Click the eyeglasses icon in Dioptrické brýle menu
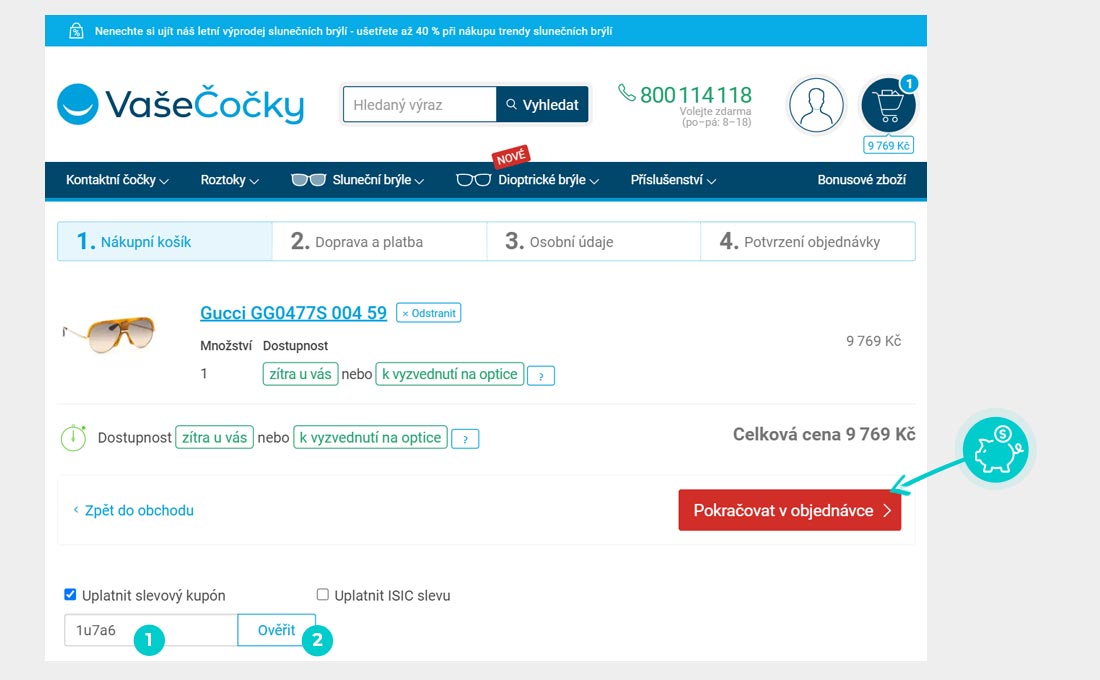The width and height of the screenshot is (1100, 680). coord(474,180)
